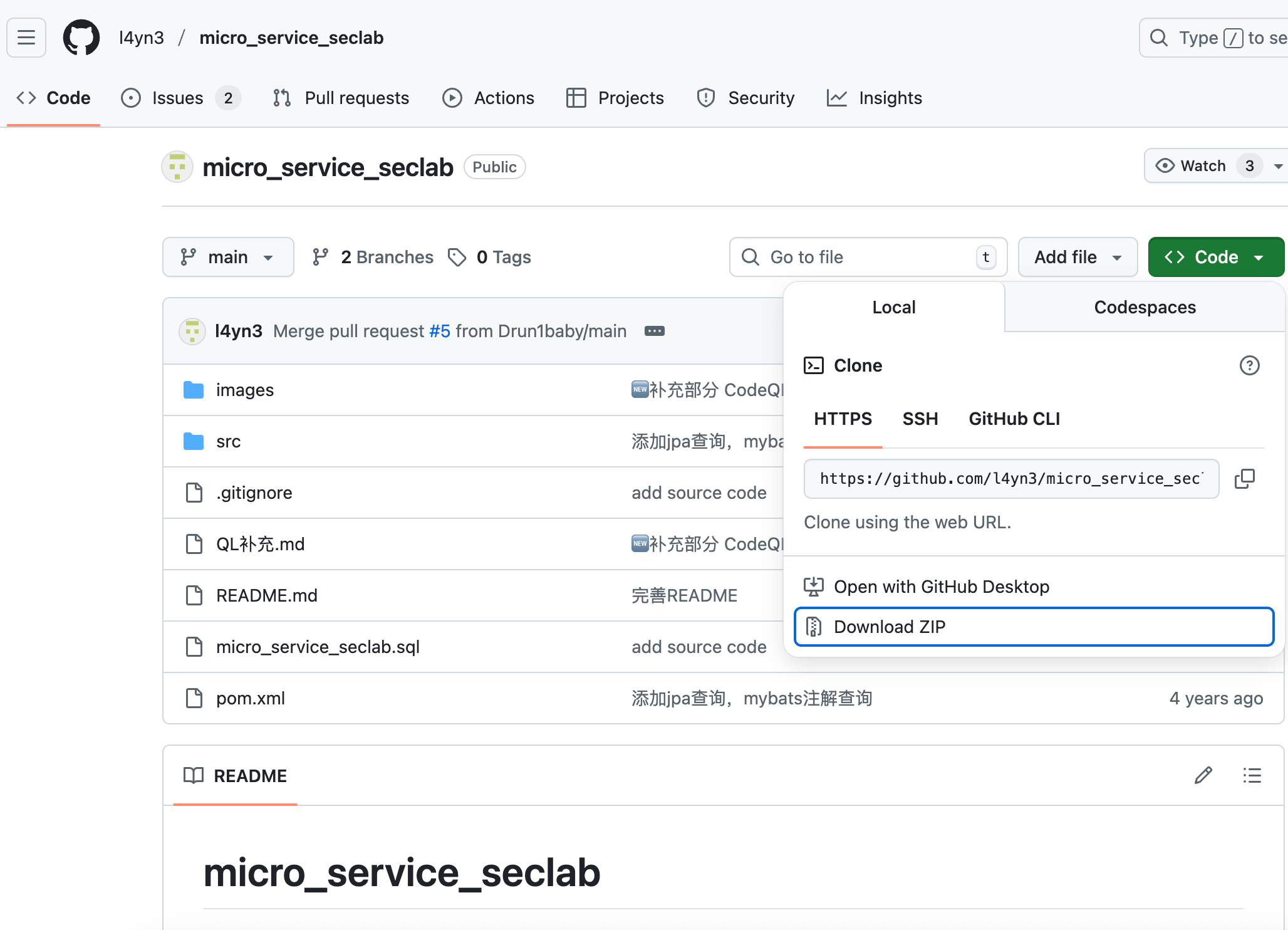Image resolution: width=1288 pixels, height=930 pixels.
Task: Open micro_service_seclab.sql file
Action: [x=318, y=647]
